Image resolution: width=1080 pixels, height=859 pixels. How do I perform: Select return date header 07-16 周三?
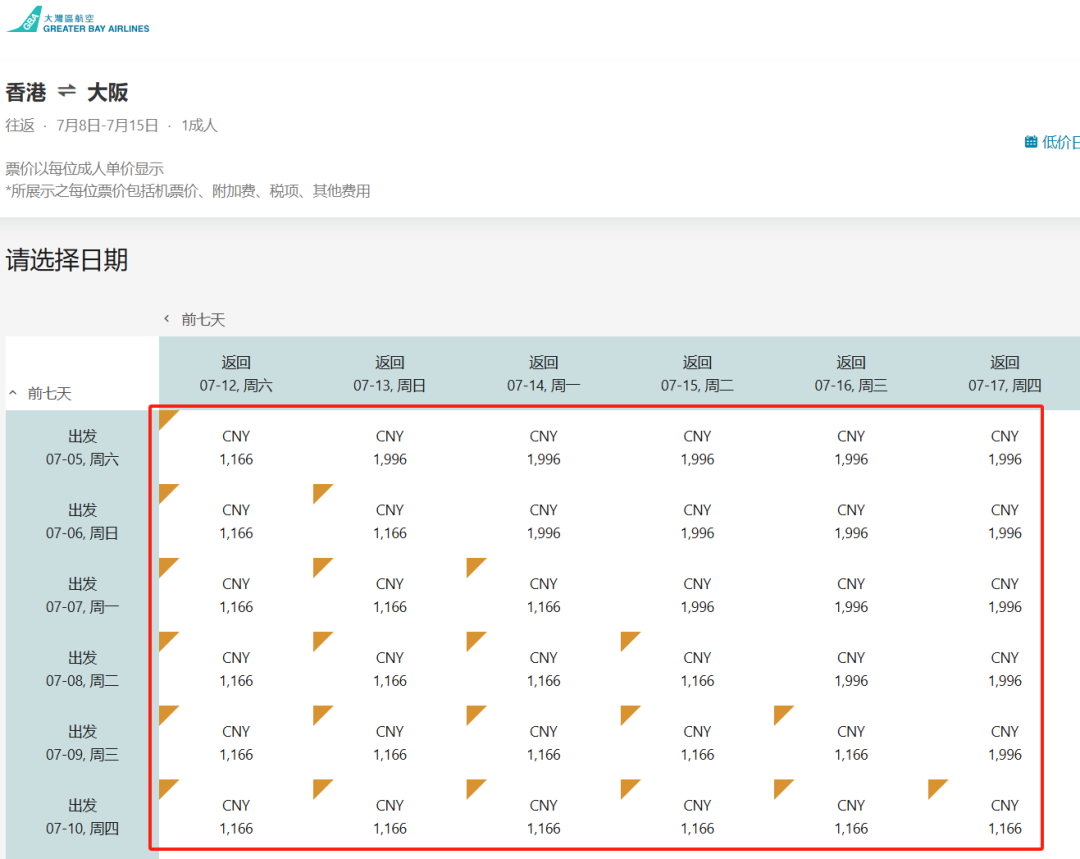tap(851, 373)
